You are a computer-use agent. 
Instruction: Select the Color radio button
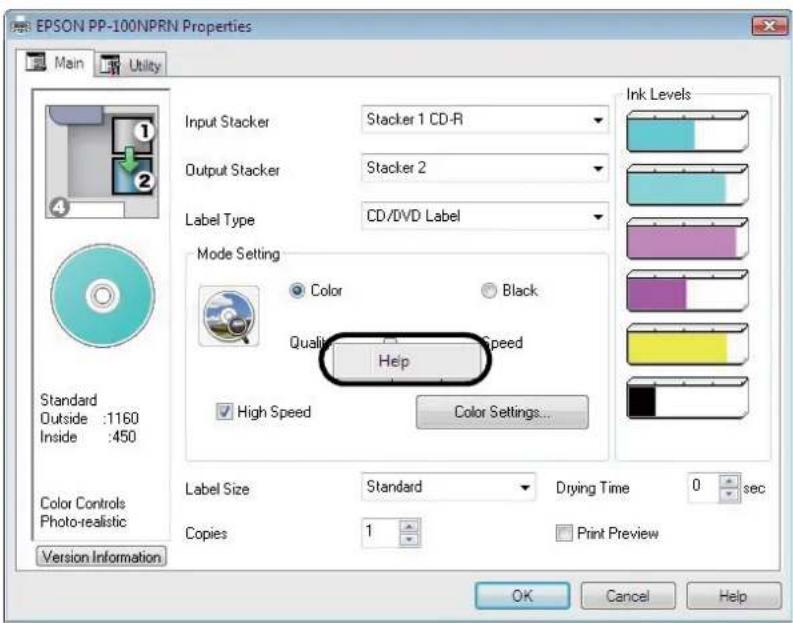pos(297,290)
